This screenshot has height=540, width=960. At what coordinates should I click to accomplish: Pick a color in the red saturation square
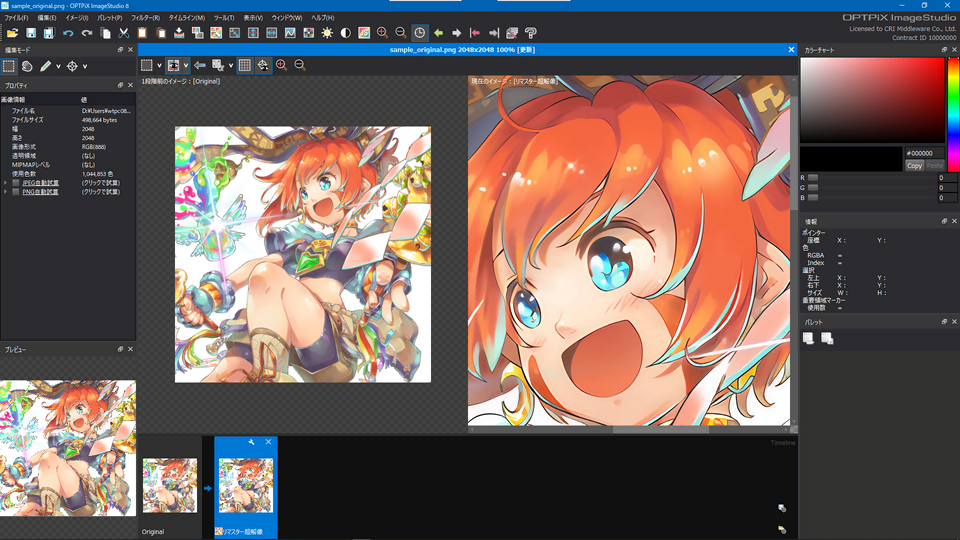[872, 100]
